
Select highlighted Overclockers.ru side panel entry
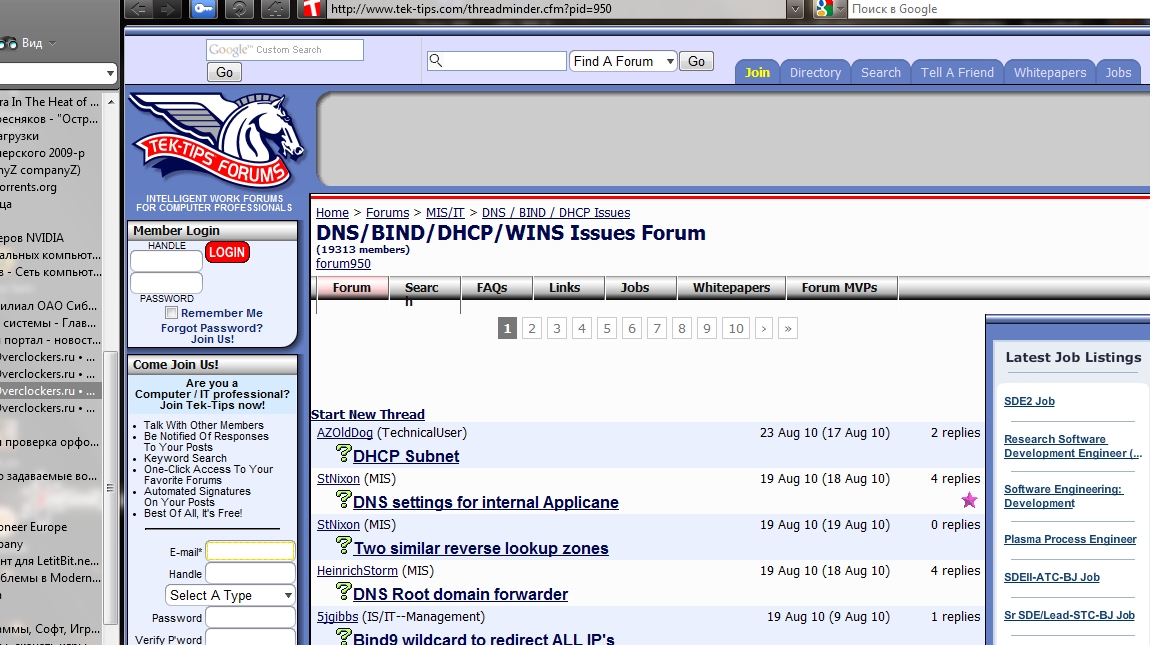pyautogui.click(x=51, y=390)
